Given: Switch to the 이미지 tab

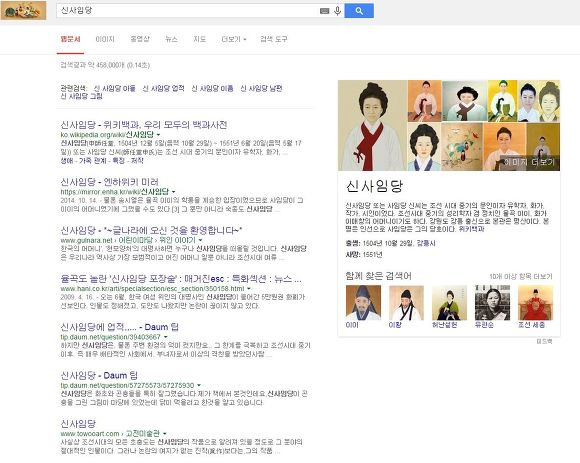Looking at the screenshot, I should 105,39.
